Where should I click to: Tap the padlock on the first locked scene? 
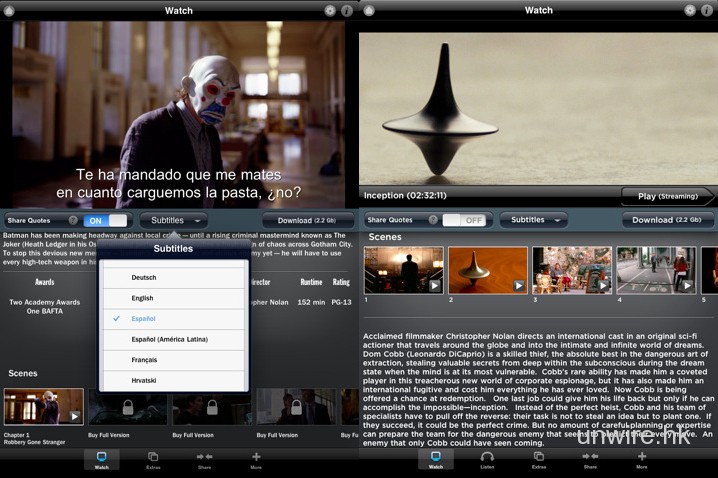tap(126, 408)
